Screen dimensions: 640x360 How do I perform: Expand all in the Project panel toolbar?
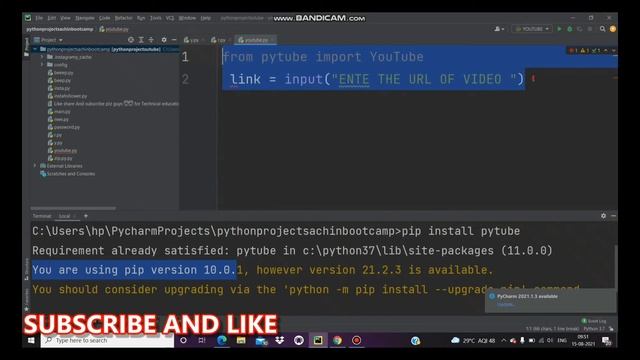tap(141, 40)
